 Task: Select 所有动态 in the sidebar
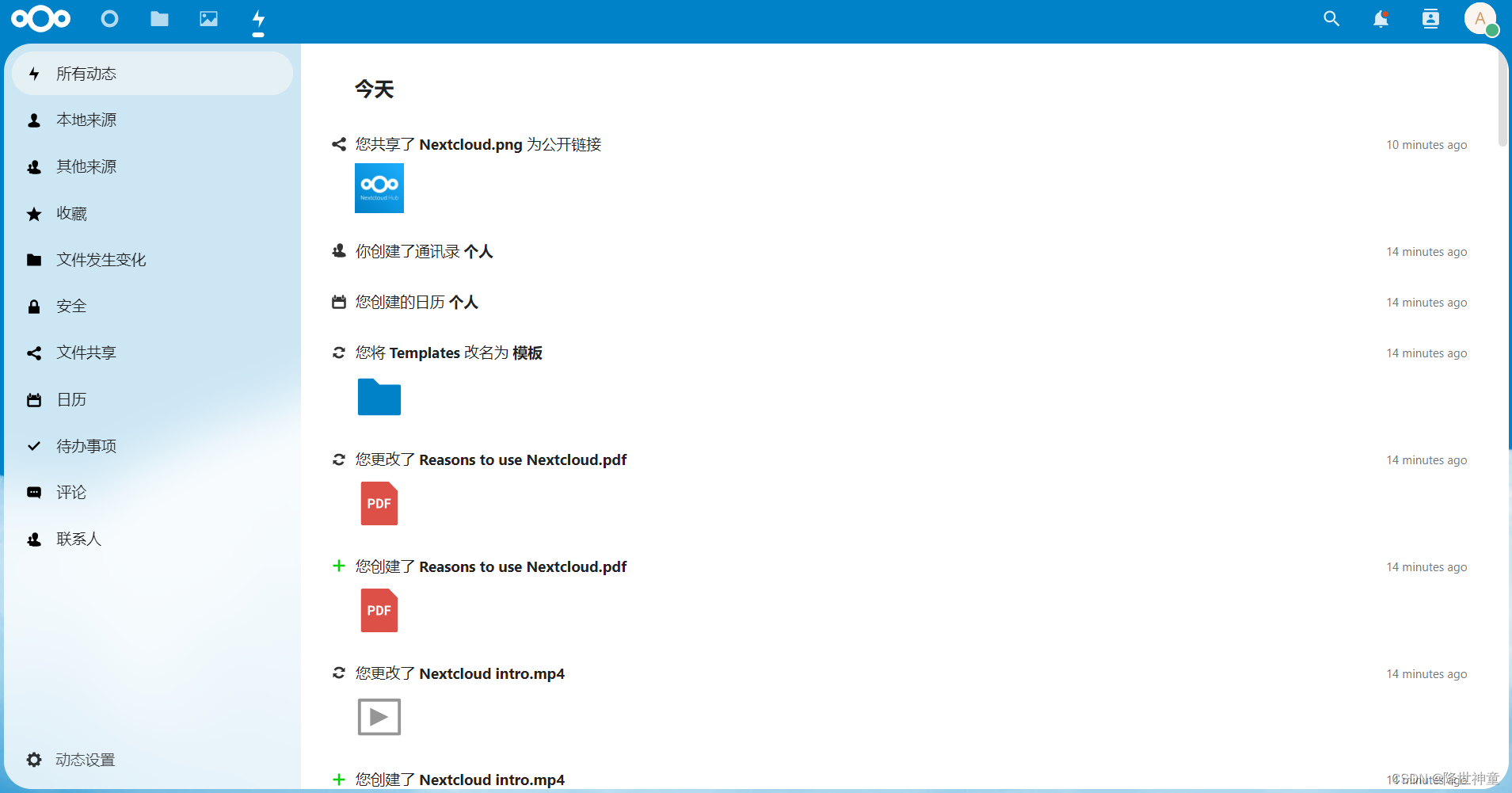coord(153,74)
